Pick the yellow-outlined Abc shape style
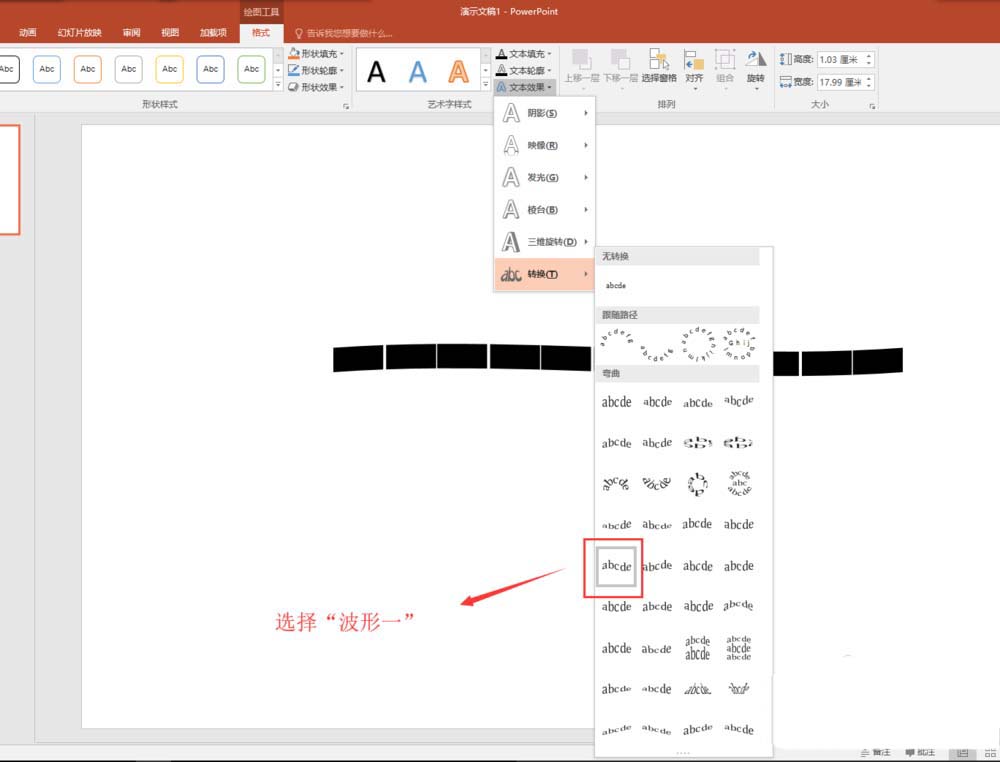Viewport: 1000px width, 762px height. 169,69
